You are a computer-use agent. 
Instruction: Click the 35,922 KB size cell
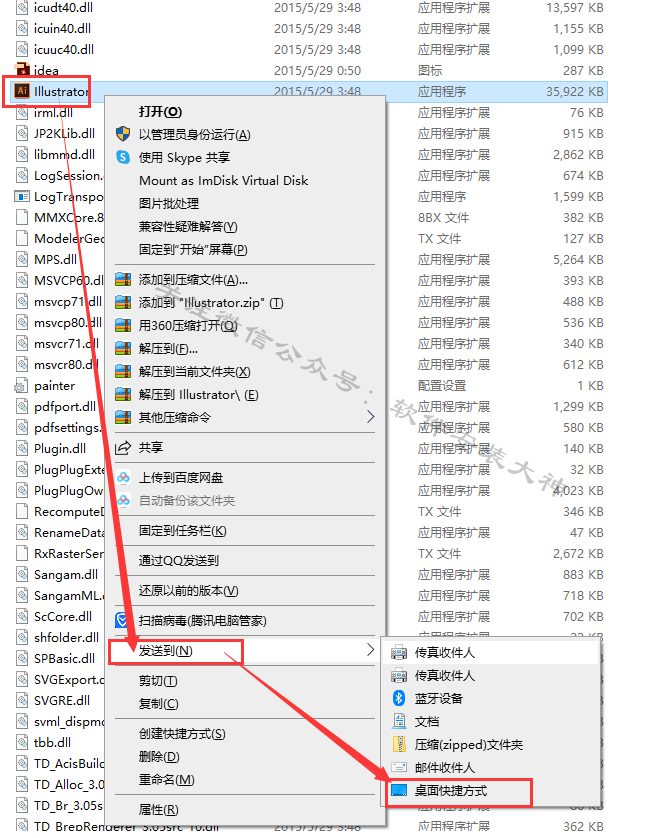coord(574,91)
